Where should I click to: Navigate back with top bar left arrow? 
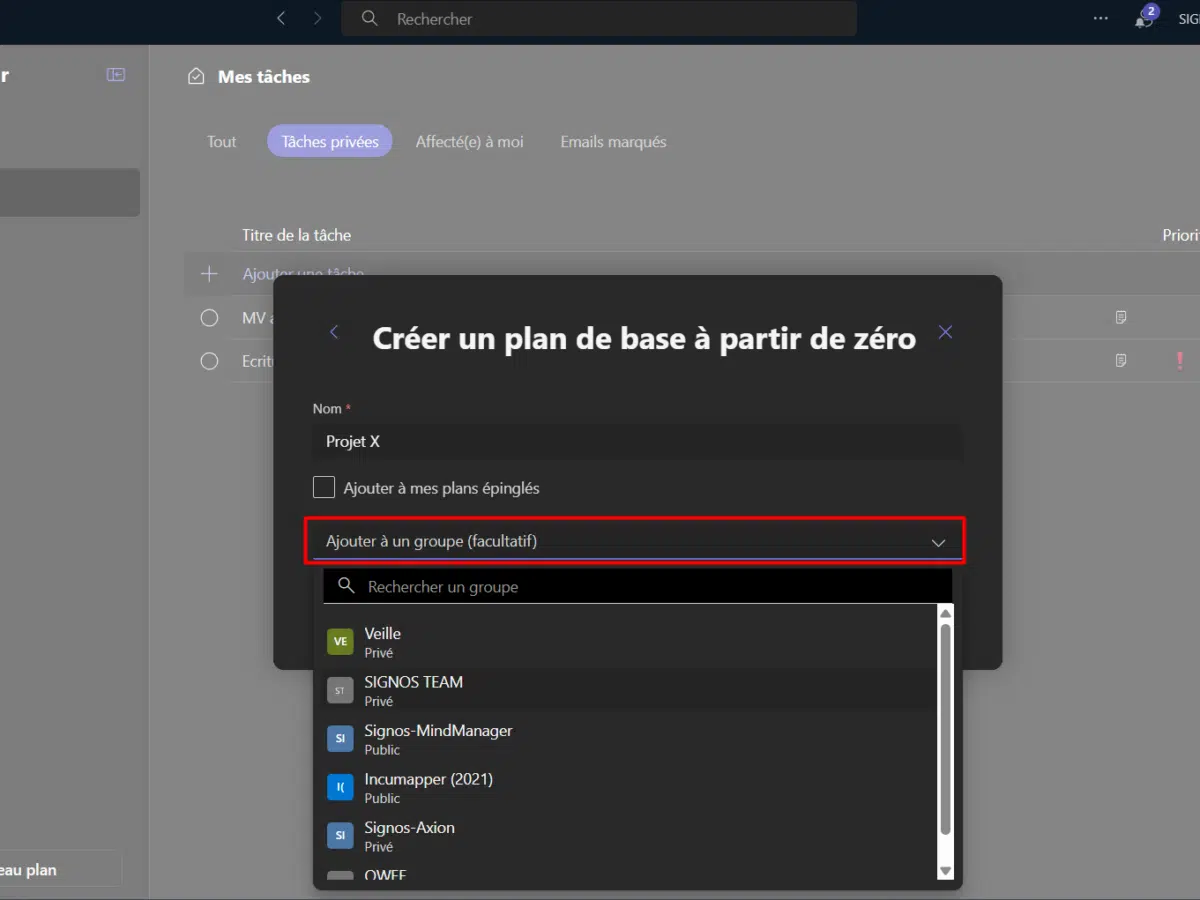tap(281, 18)
